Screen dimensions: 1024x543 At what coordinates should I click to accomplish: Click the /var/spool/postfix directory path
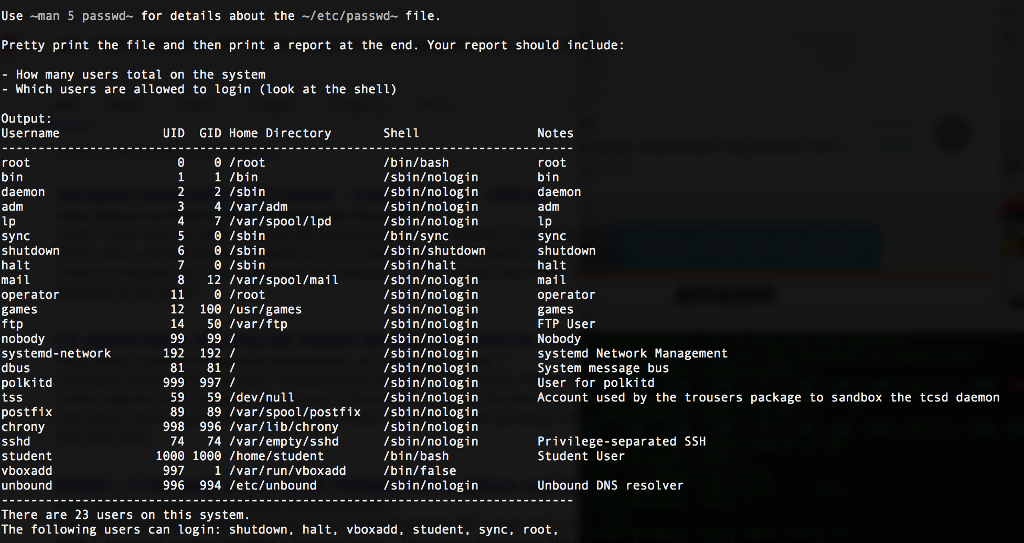(x=295, y=412)
